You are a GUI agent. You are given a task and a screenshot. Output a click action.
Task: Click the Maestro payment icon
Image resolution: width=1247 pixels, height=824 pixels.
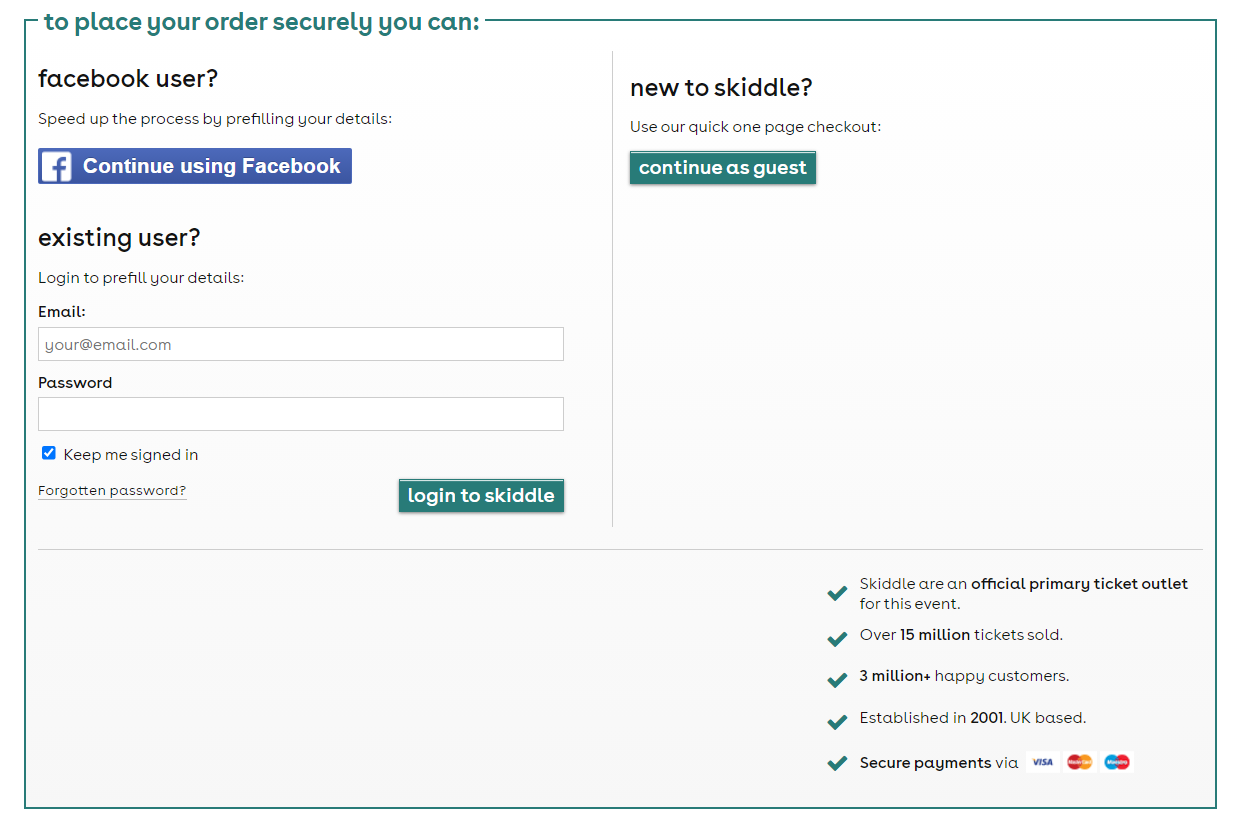coord(1116,762)
